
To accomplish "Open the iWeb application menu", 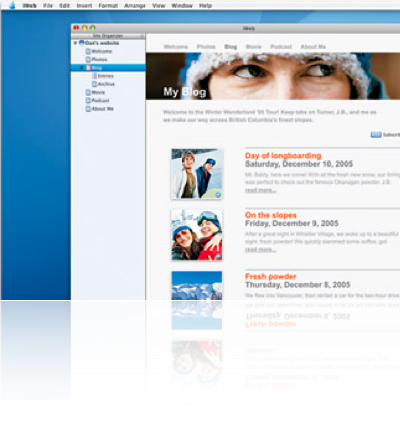I will (29, 6).
